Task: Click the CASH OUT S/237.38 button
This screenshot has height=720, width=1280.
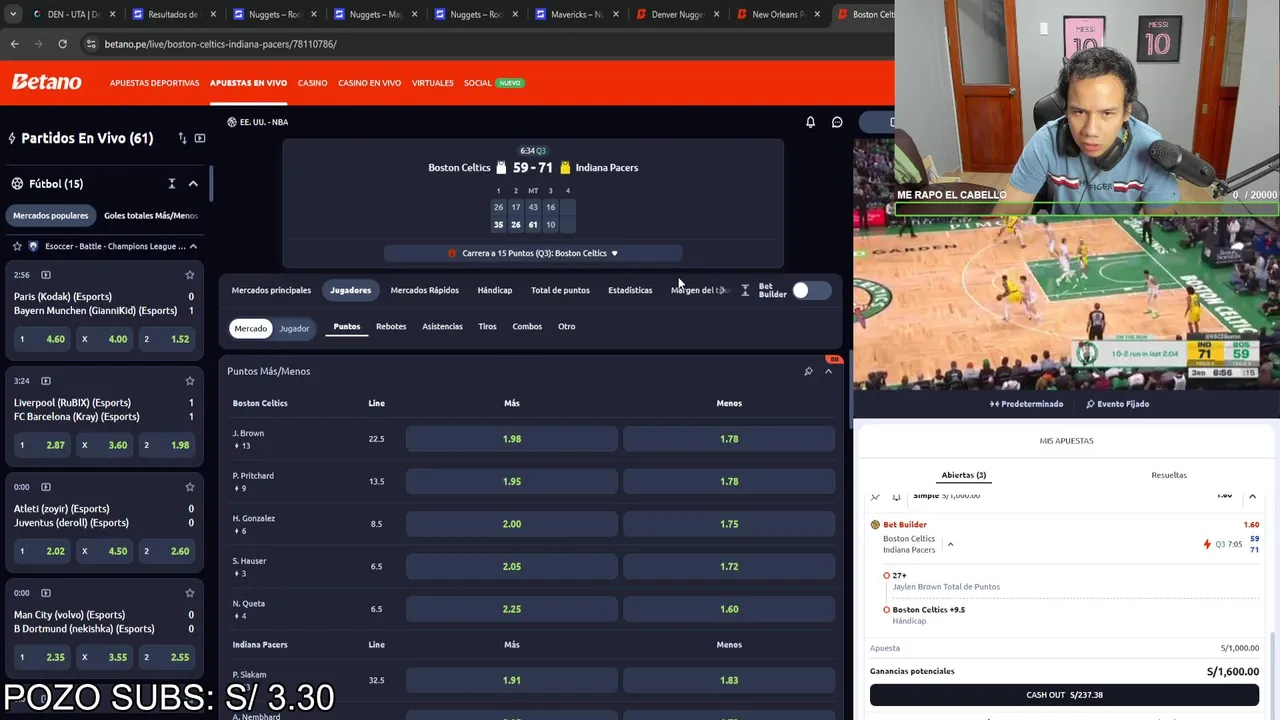Action: click(1064, 695)
